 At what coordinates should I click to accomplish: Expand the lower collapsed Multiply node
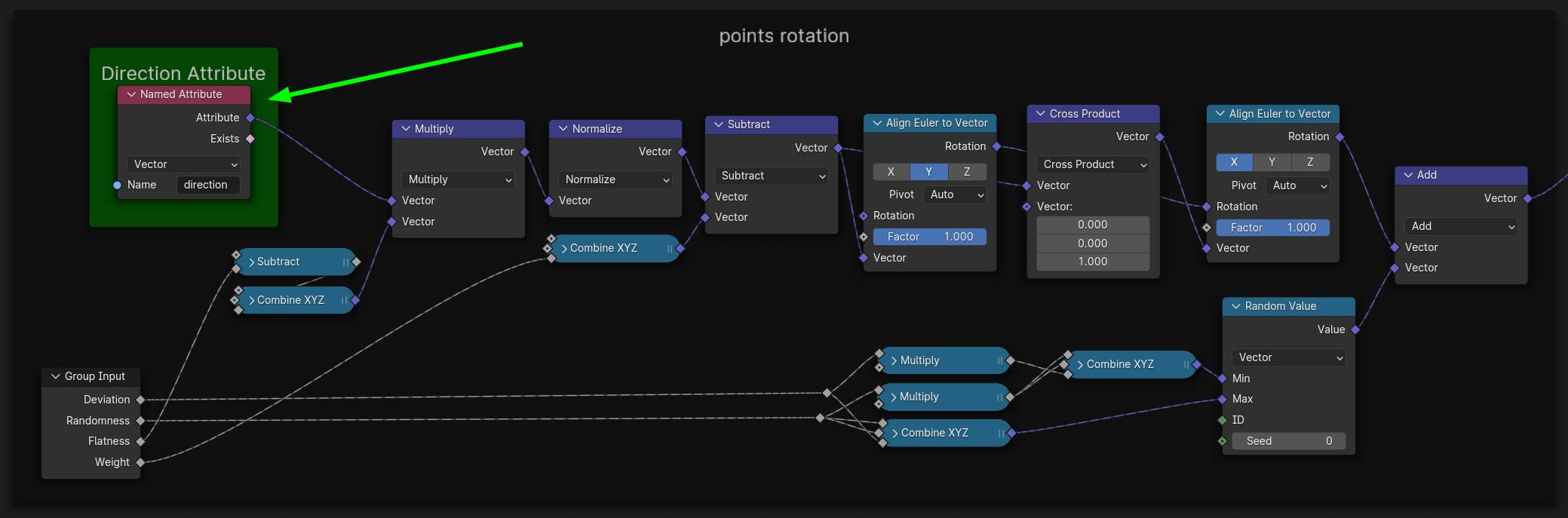[x=894, y=397]
